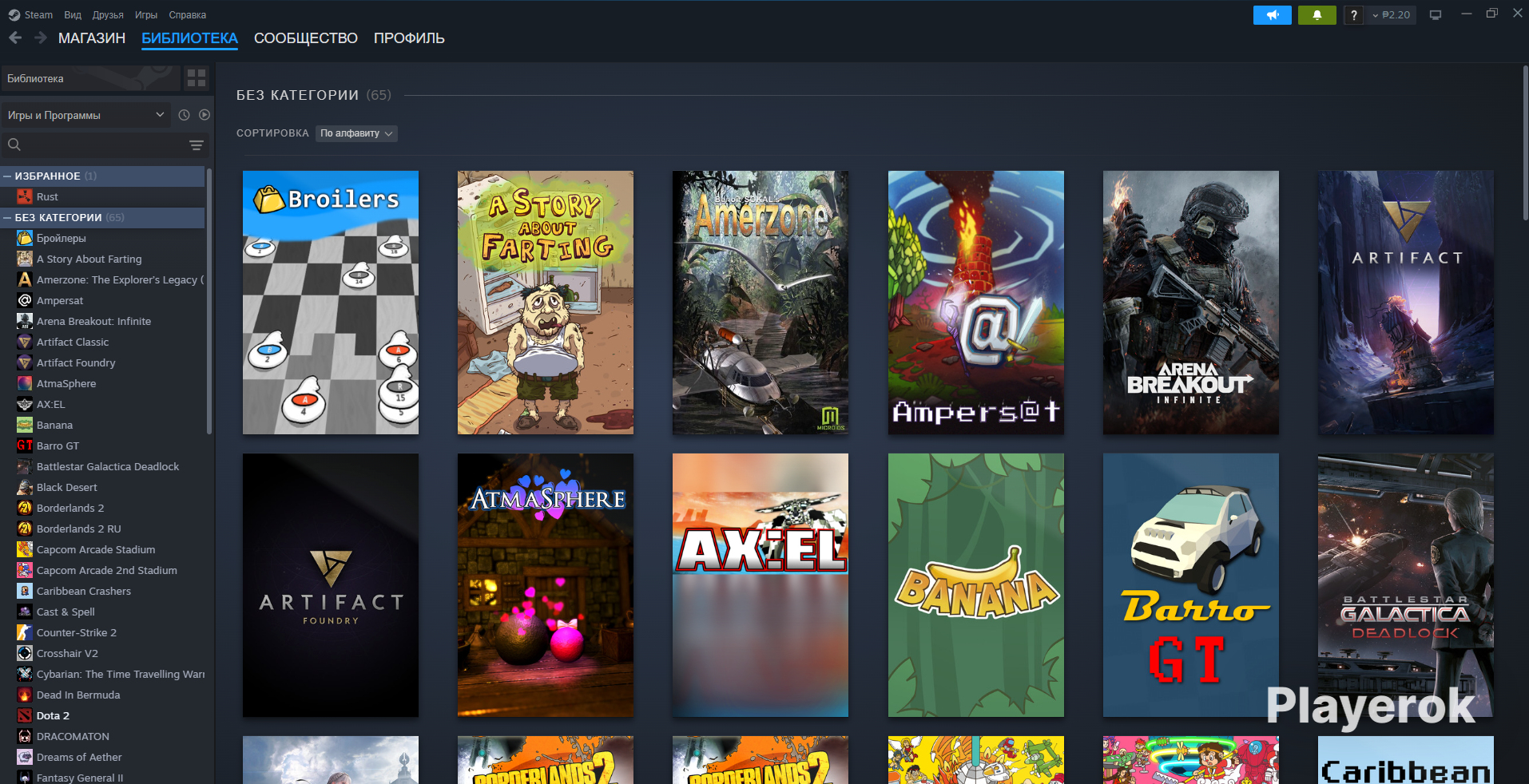Click Crosshair V2 icon in sidebar
Viewport: 1529px width, 784px height.
25,653
